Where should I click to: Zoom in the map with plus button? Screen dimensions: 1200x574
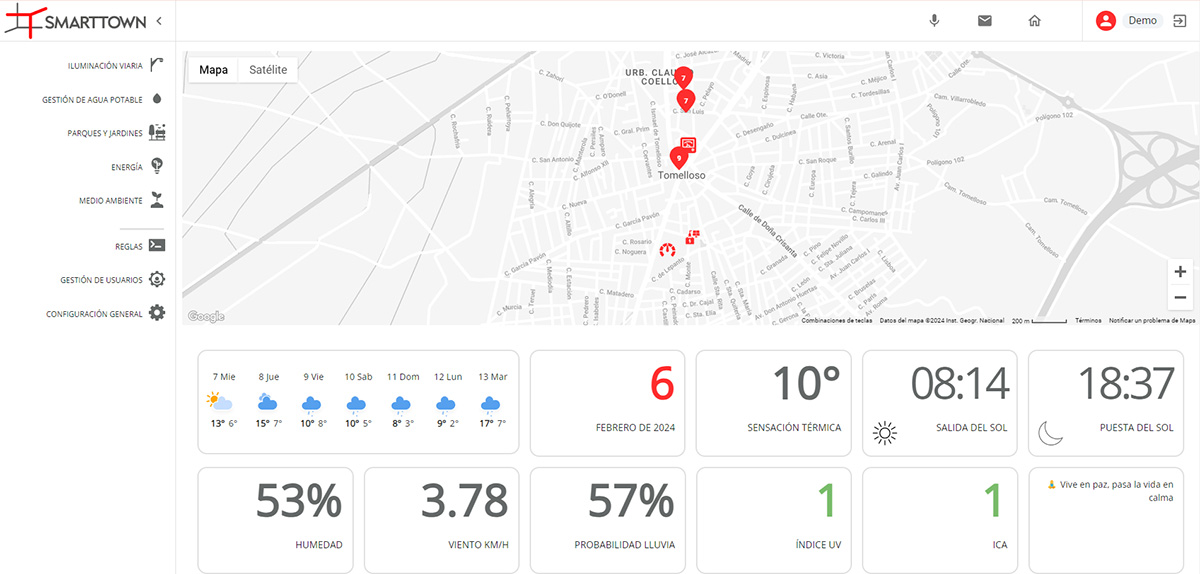tap(1180, 271)
